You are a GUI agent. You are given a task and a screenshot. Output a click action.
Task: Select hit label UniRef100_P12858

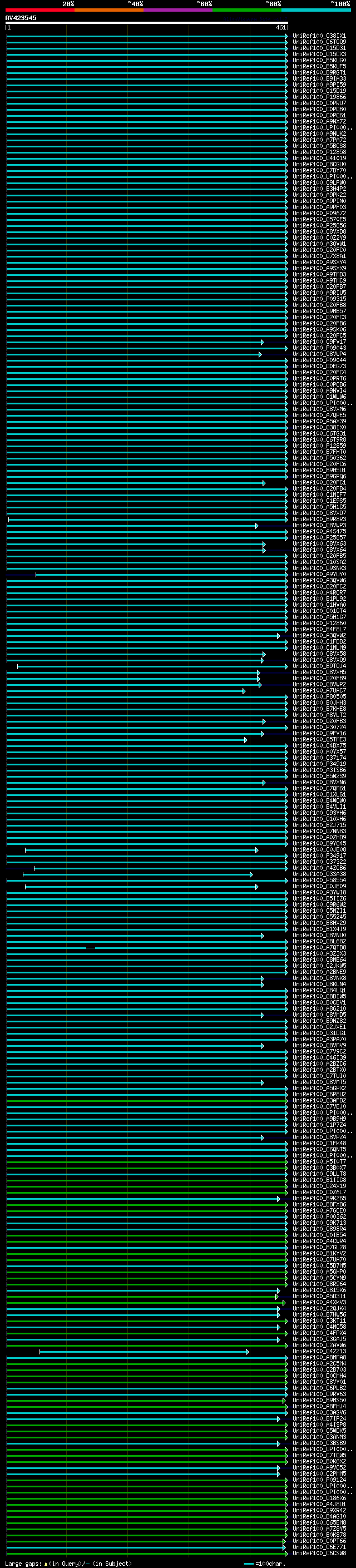[319, 152]
